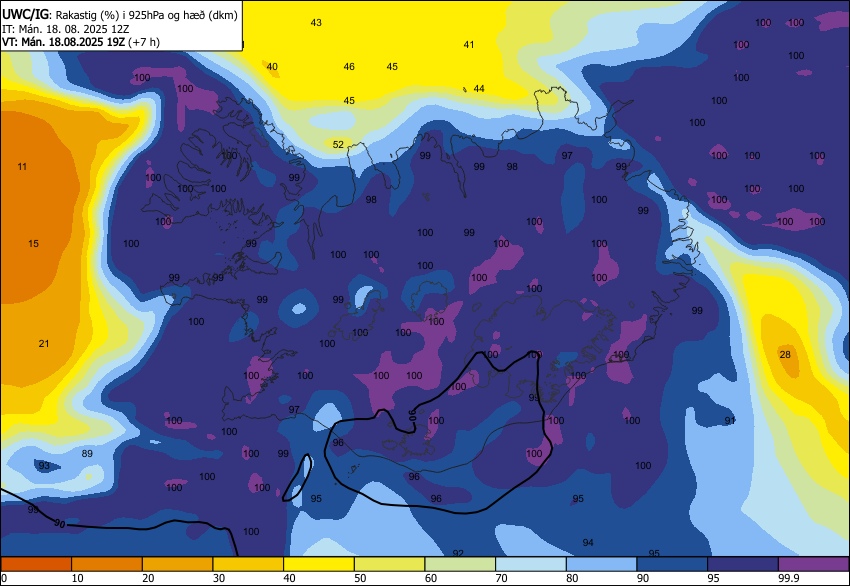Click the legend tick label '99.9'
Screen dimensions: 850x586
(x=788, y=578)
